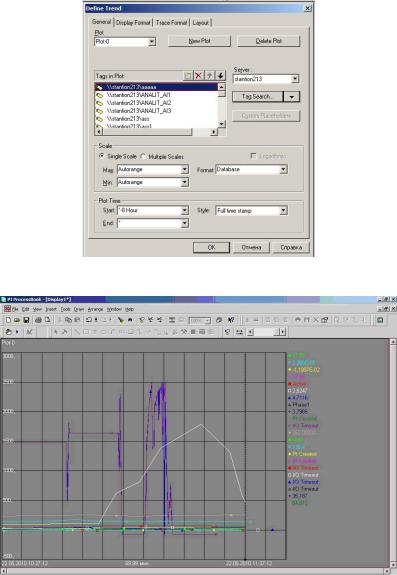Click the rightmost icon on ProcessBook top toolbar
Viewport: 397px width, 575px height.
[x=380, y=320]
